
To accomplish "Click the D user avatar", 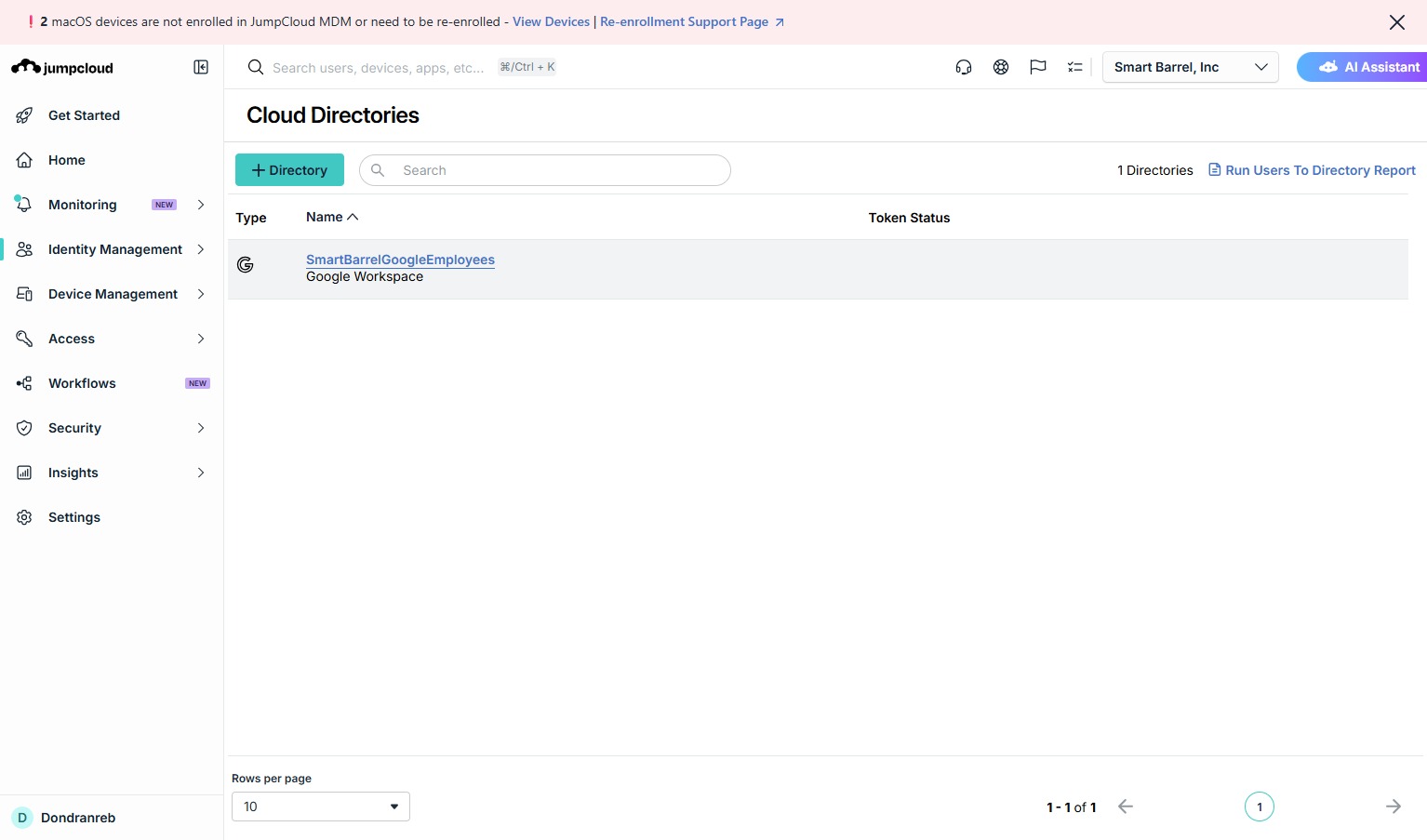I will (22, 818).
